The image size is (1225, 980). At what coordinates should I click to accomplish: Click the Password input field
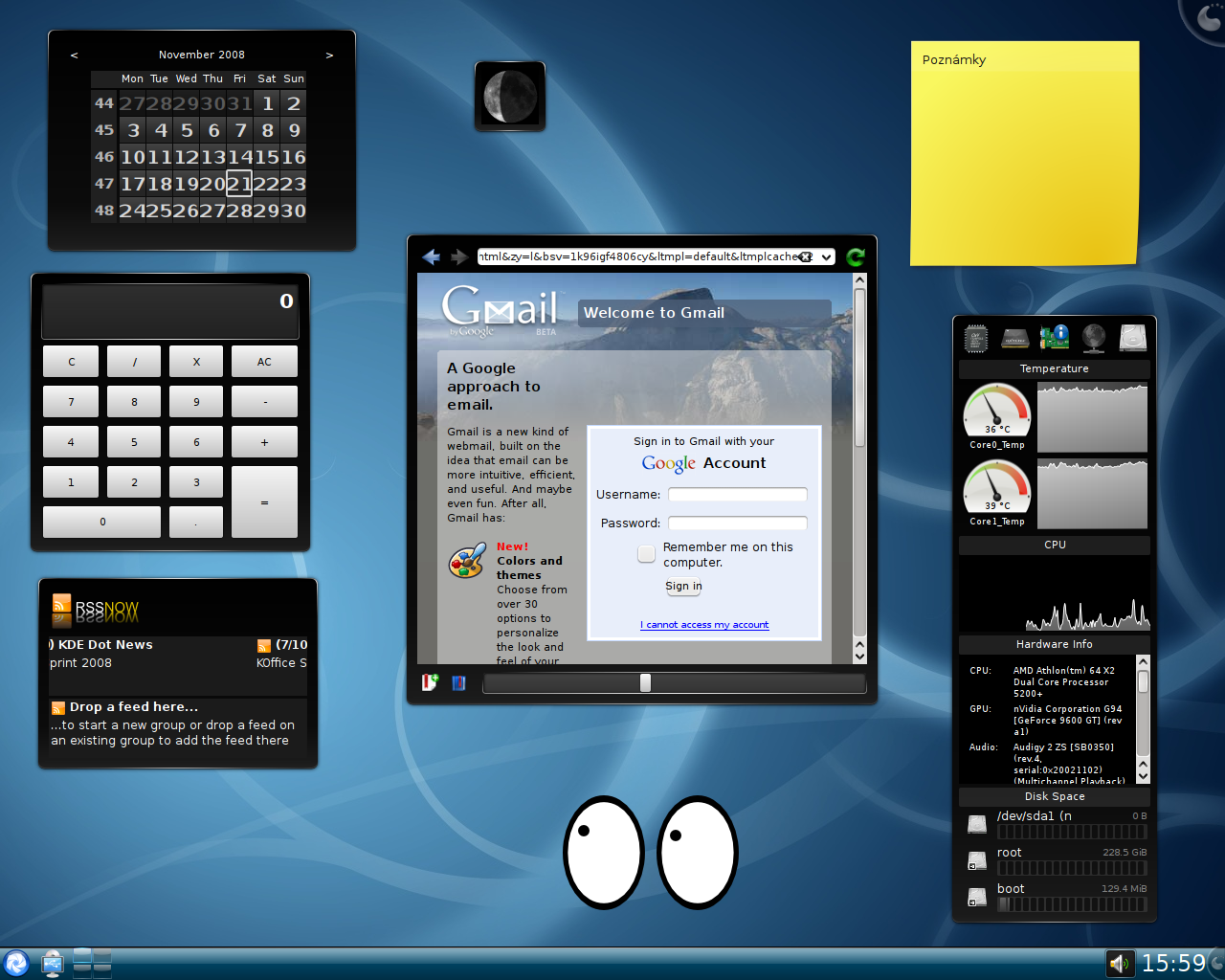pos(737,523)
